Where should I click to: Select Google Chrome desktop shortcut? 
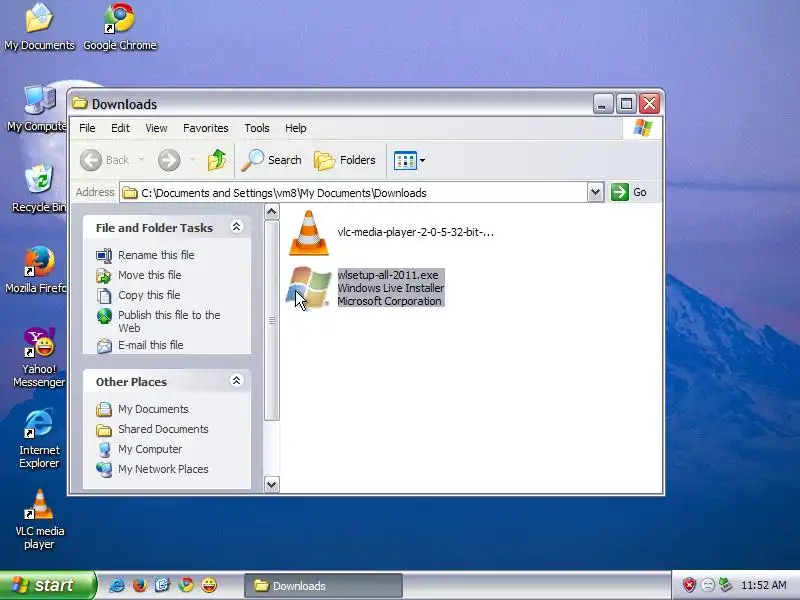[x=120, y=27]
